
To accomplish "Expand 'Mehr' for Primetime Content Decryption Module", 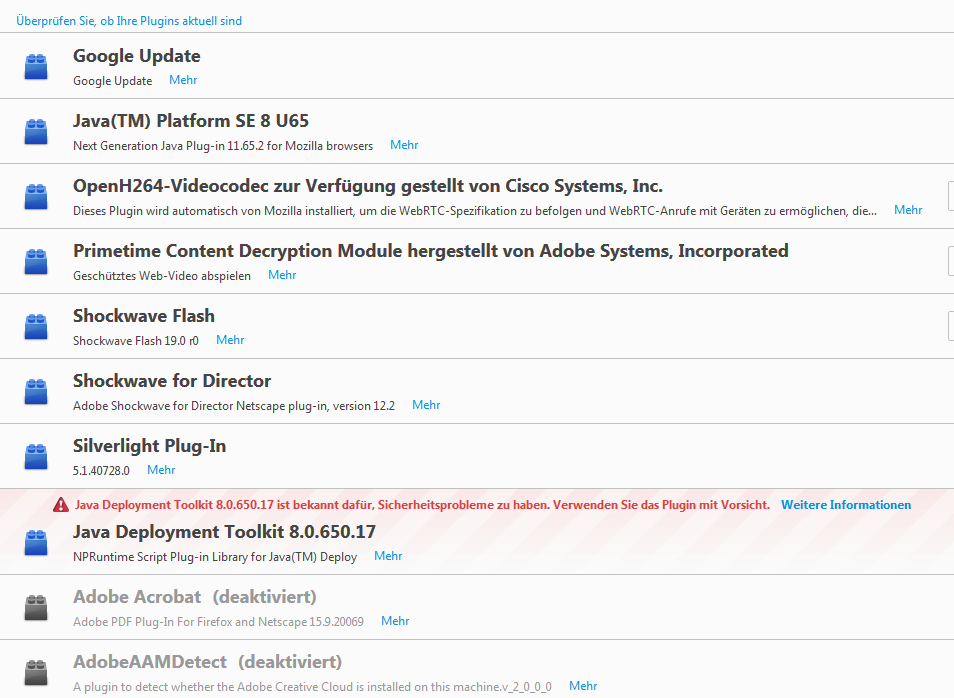I will pos(282,275).
